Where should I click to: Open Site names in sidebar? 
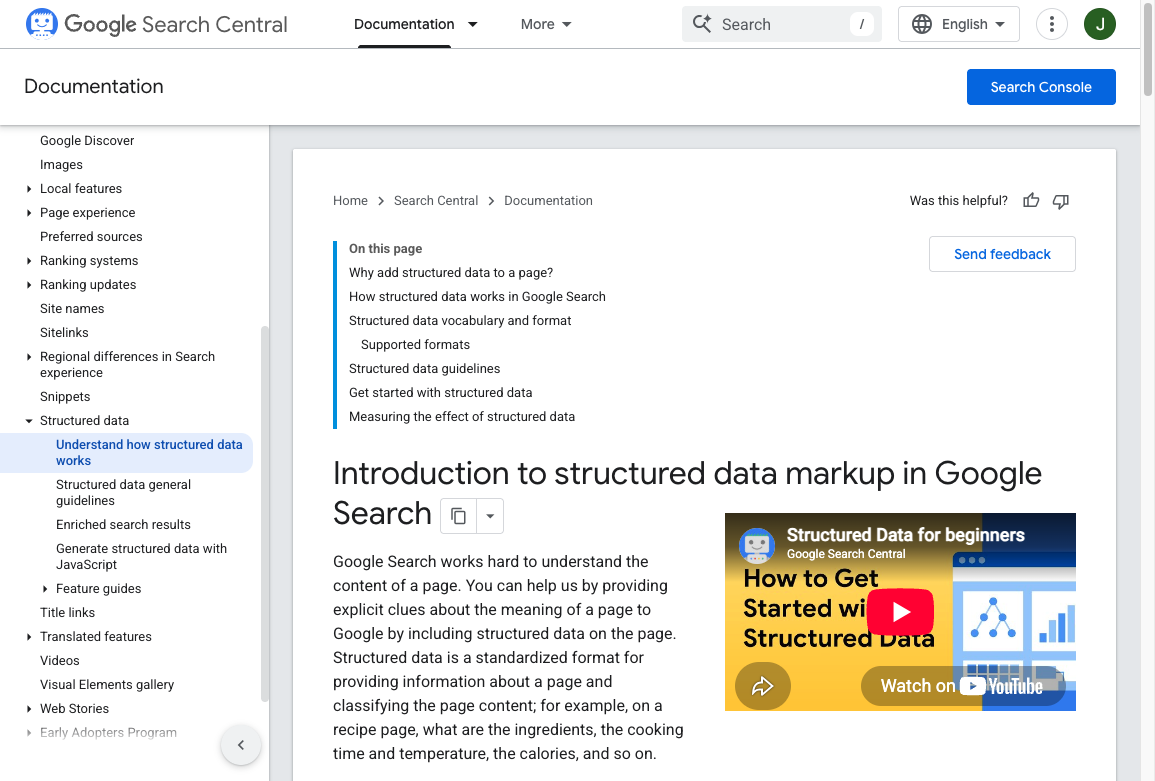[x=72, y=309]
